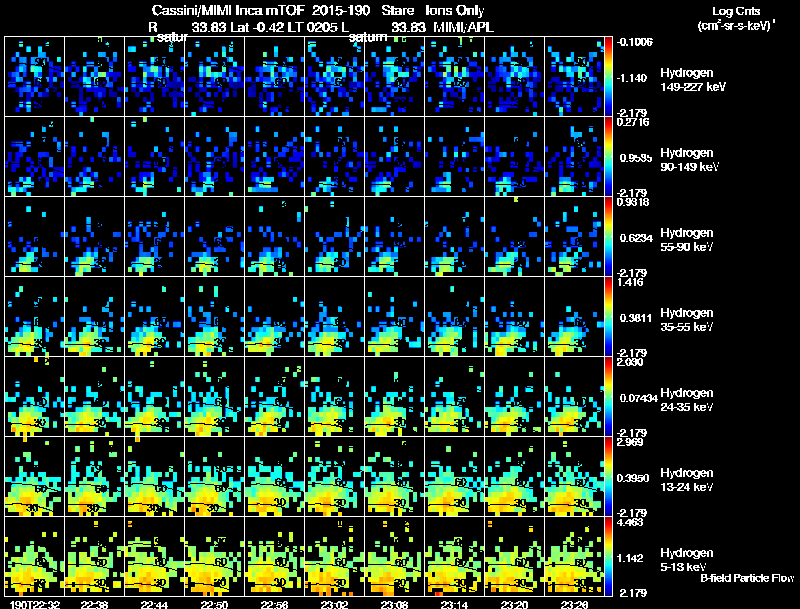Click the color bar for Hydrogen 55-90 keV
Screen dimensions: 800x609
(x=608, y=237)
